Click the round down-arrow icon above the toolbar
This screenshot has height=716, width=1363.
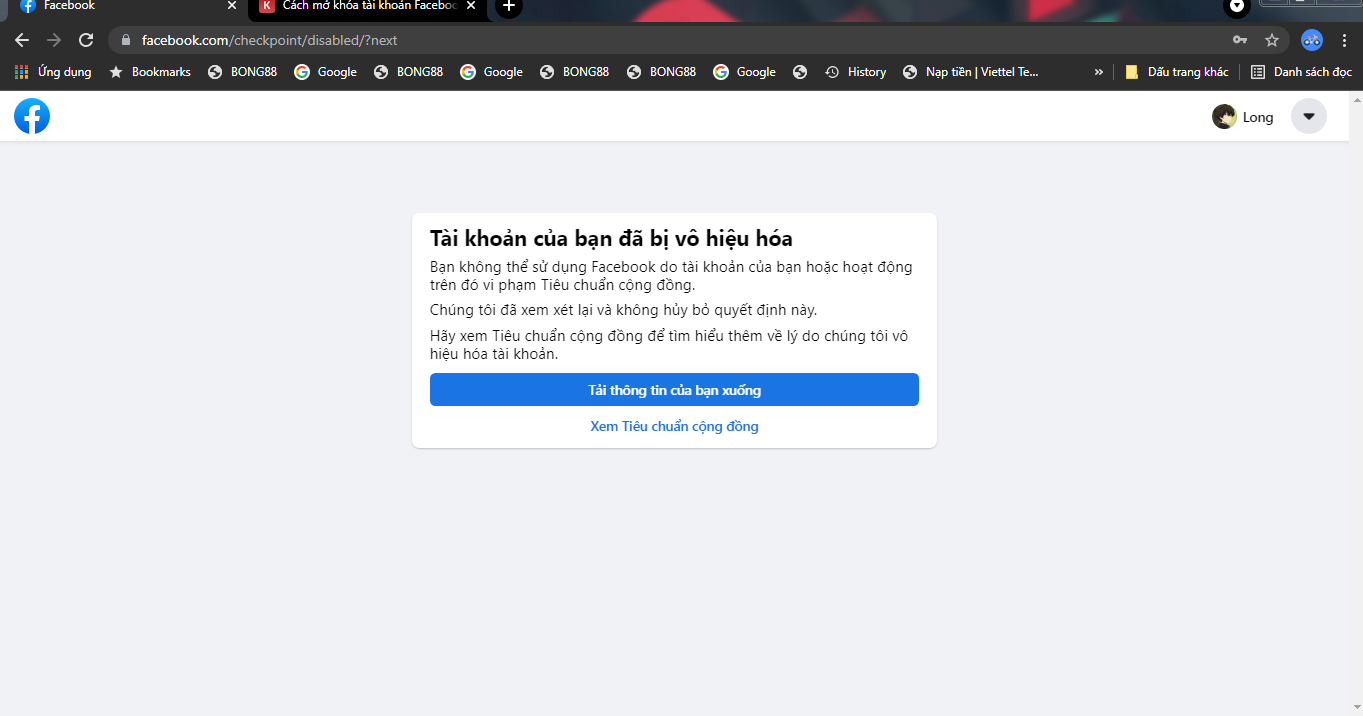tap(1237, 6)
